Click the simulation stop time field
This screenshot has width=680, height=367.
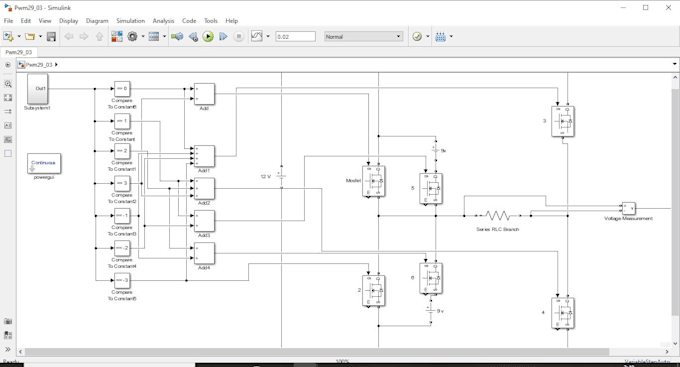pyautogui.click(x=295, y=36)
